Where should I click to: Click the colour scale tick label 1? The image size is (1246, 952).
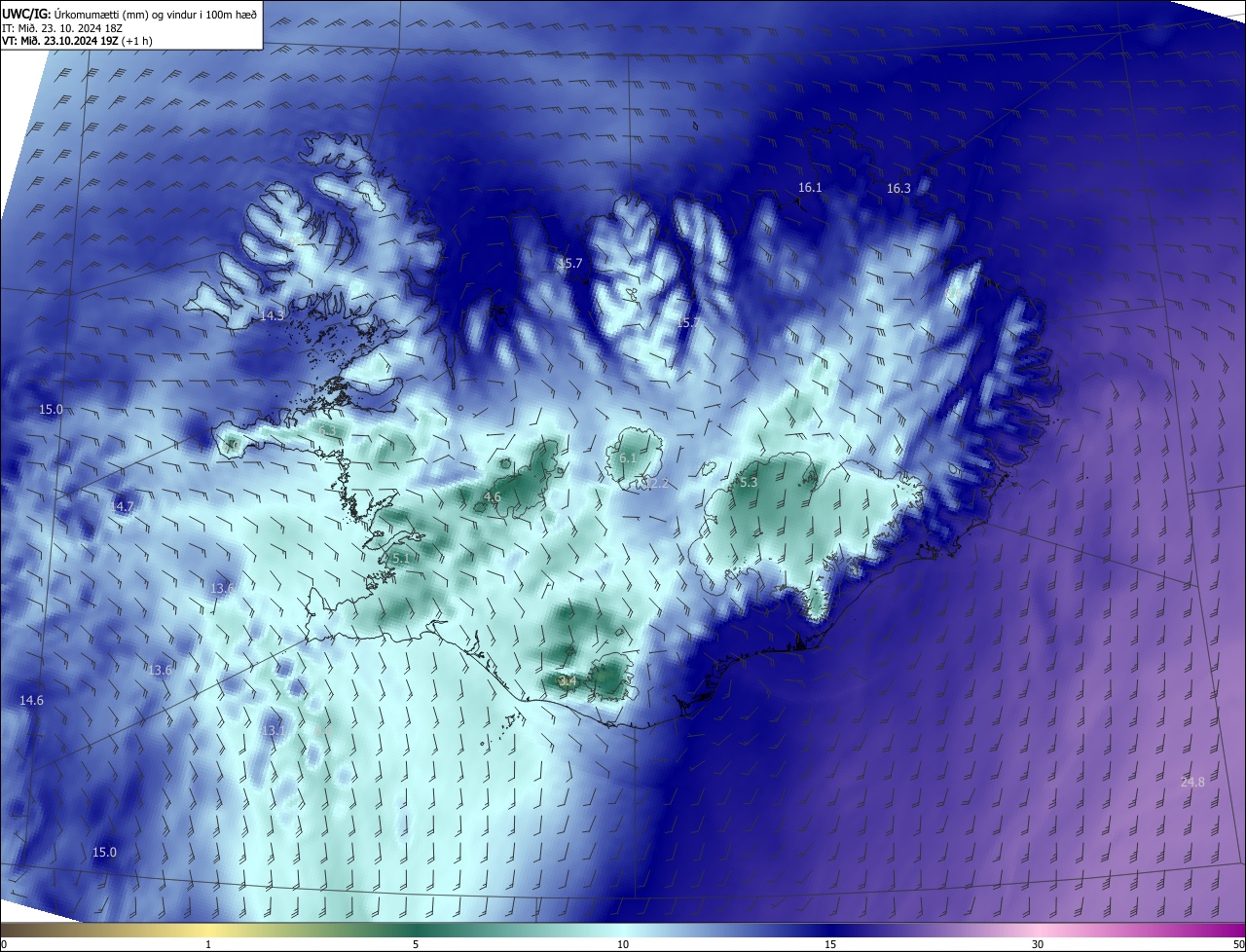pyautogui.click(x=209, y=945)
